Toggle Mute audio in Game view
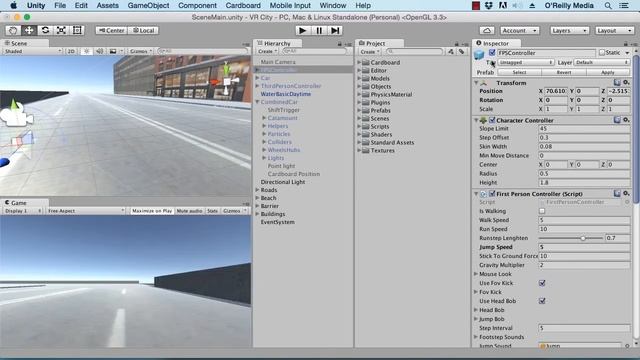Viewport: 640px width, 360px height. pyautogui.click(x=189, y=211)
